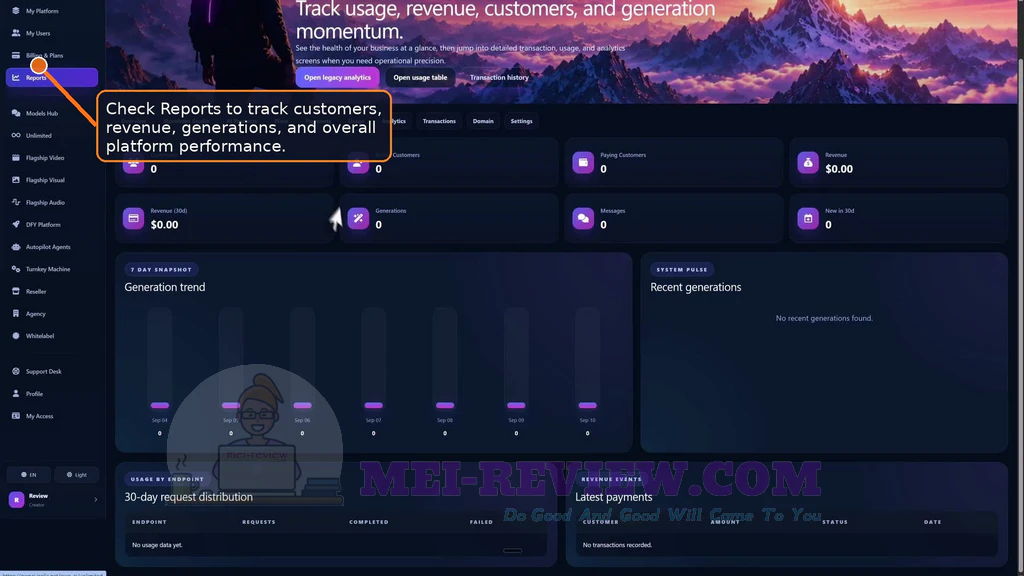
Task: Click the ENDPOINT column header
Action: [150, 522]
